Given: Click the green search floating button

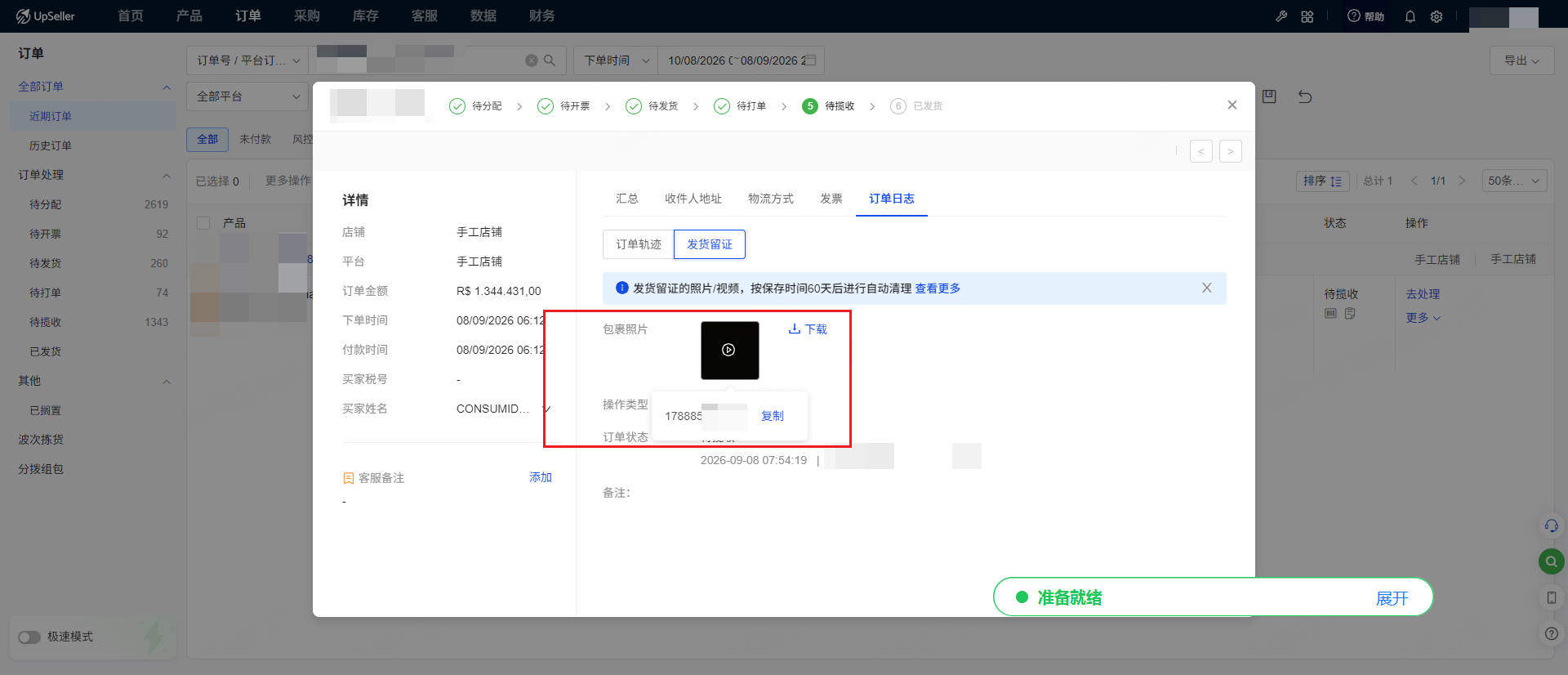Looking at the screenshot, I should coord(1552,561).
